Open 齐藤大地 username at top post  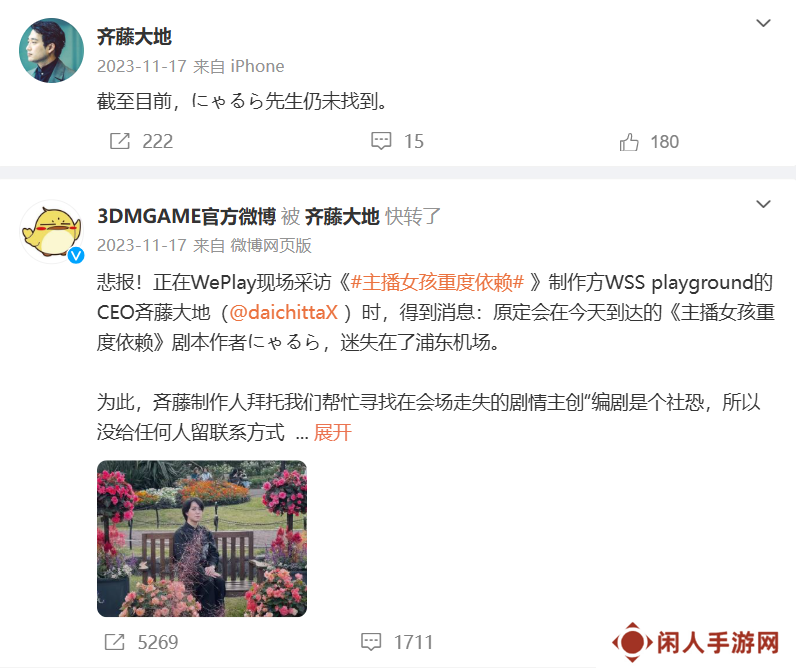point(134,37)
